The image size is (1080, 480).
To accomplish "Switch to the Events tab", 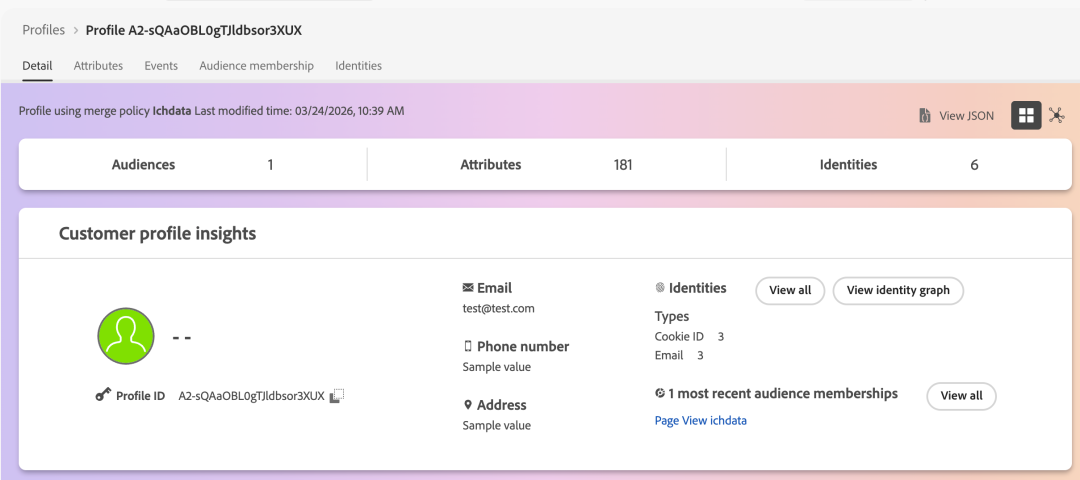I will tap(161, 66).
